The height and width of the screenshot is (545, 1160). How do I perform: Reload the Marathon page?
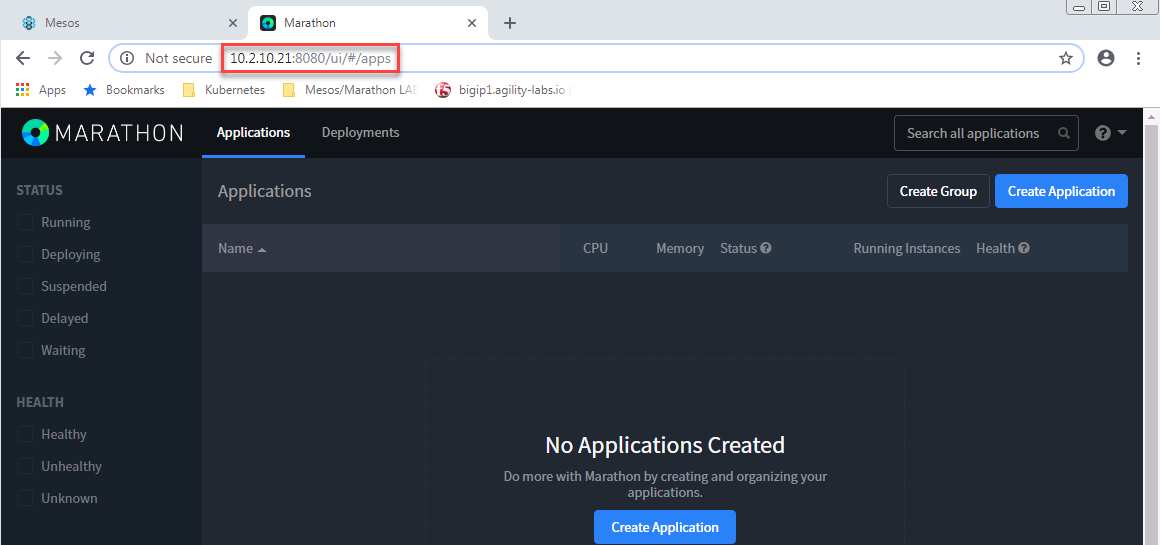click(x=87, y=58)
